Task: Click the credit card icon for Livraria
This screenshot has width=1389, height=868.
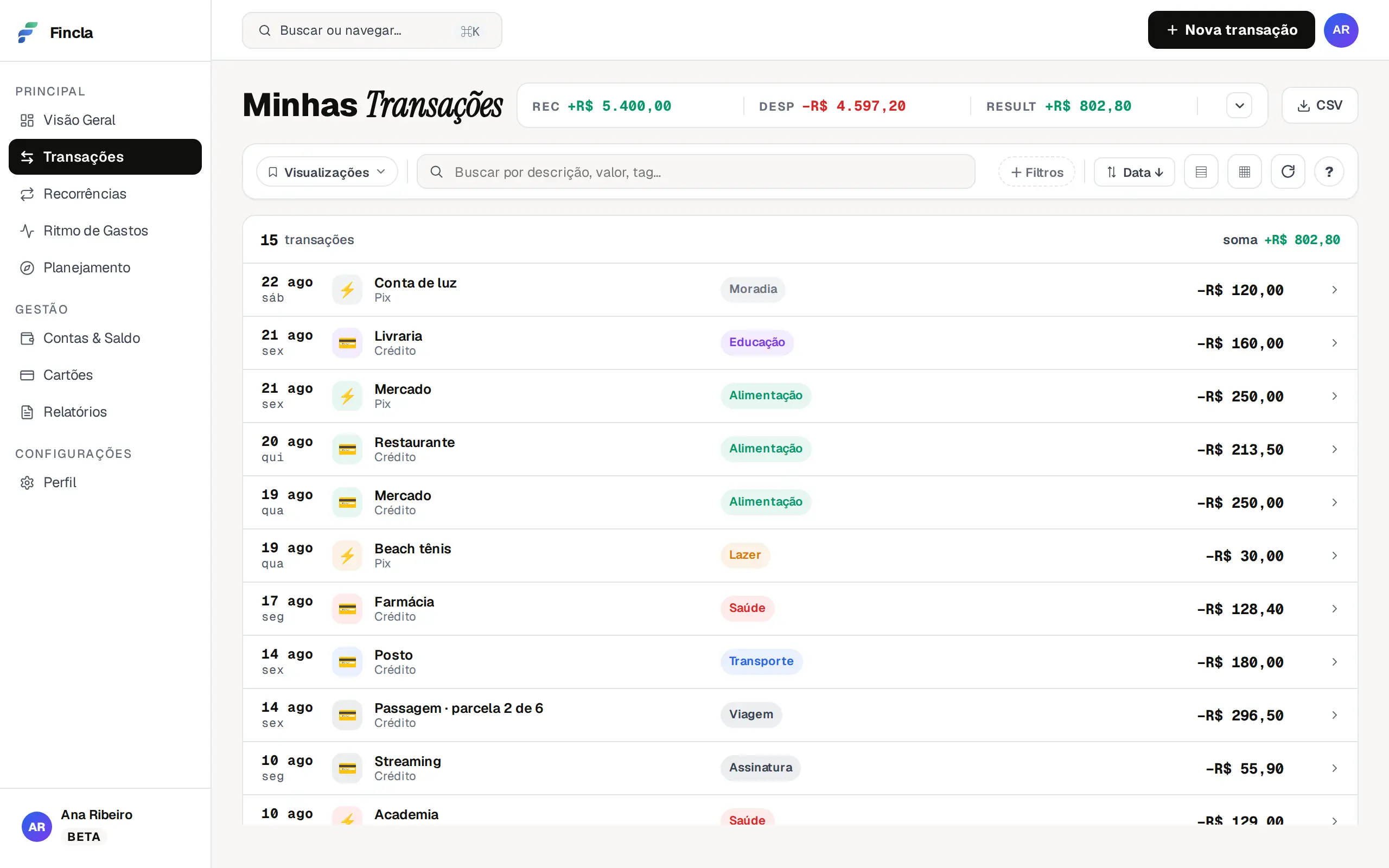Action: (347, 343)
